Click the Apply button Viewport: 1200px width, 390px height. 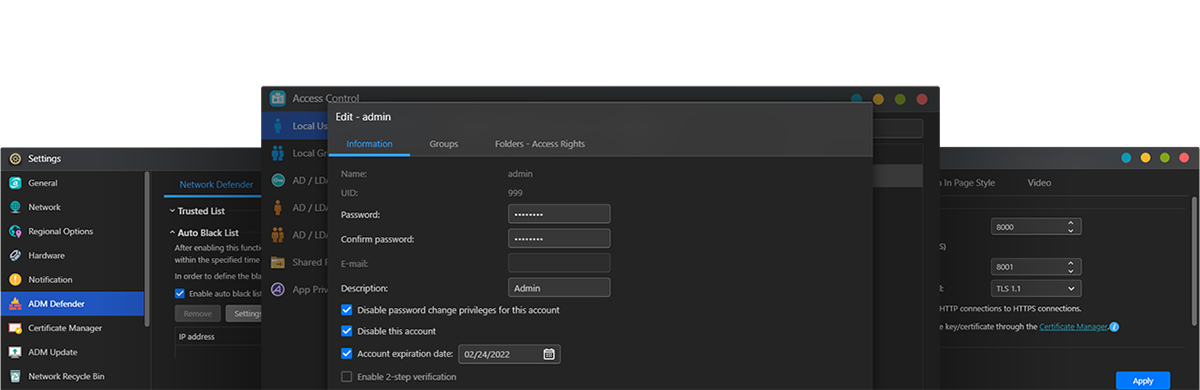pos(1143,381)
